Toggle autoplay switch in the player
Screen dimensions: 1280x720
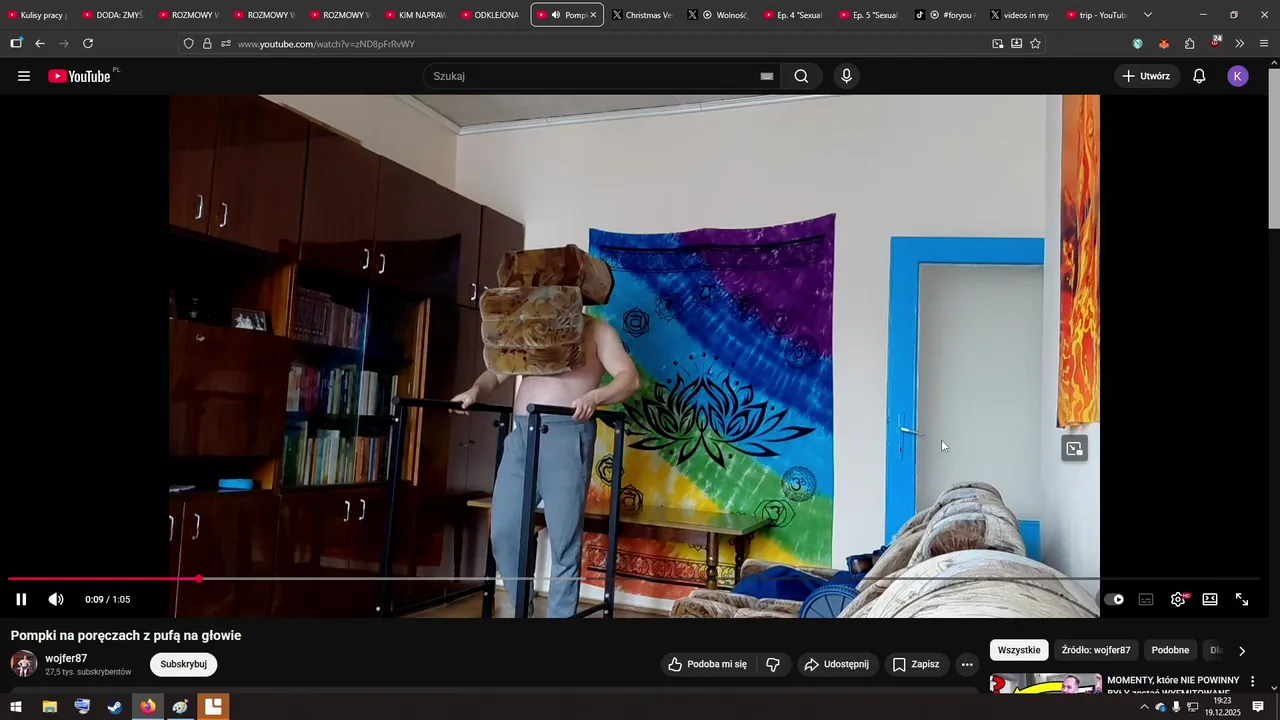(1114, 599)
